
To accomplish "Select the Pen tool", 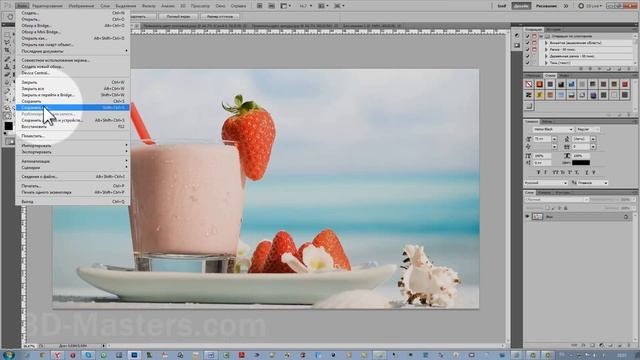I will 7,91.
